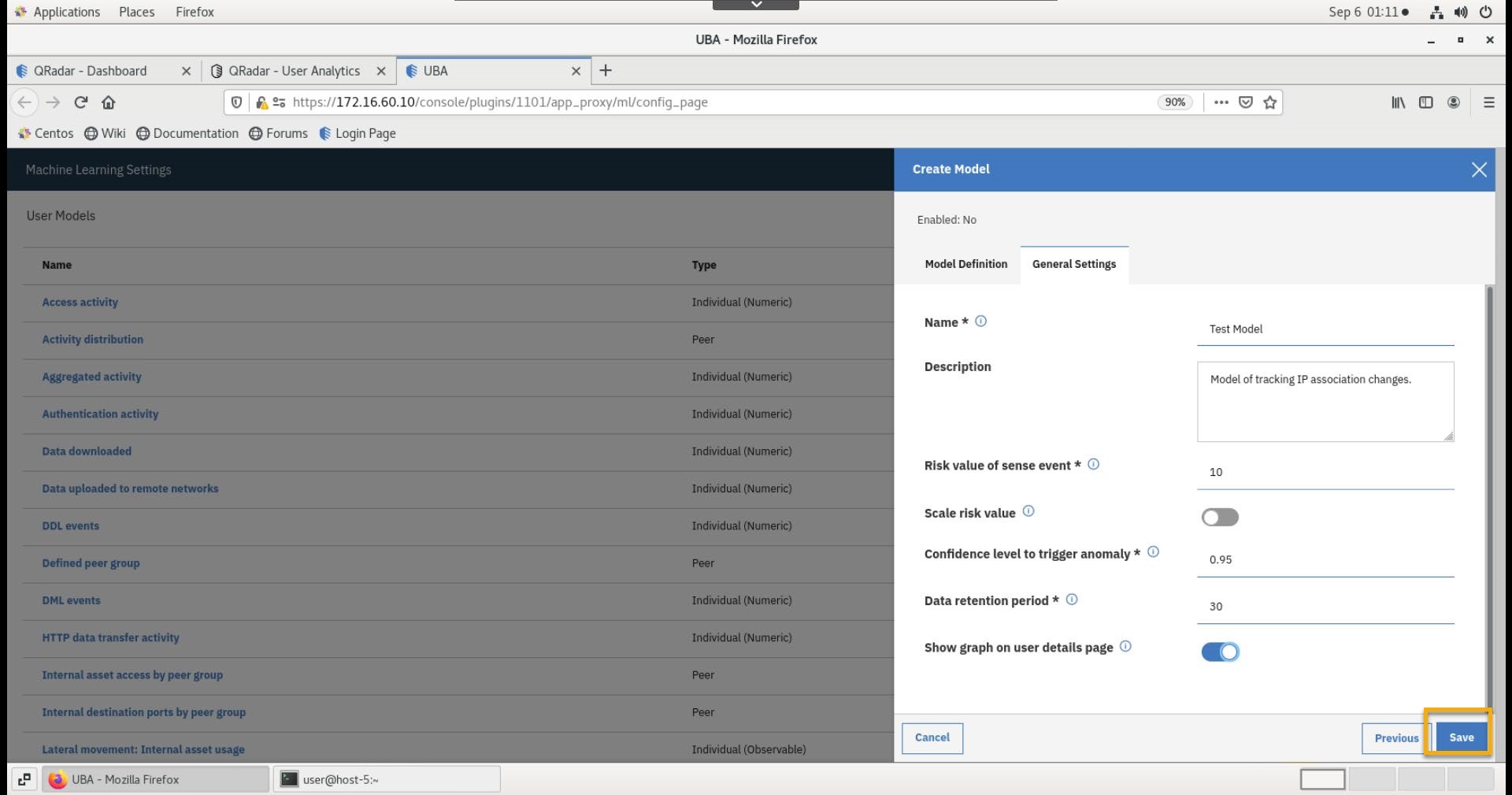Open the Firefox hamburger menu

pos(1488,102)
